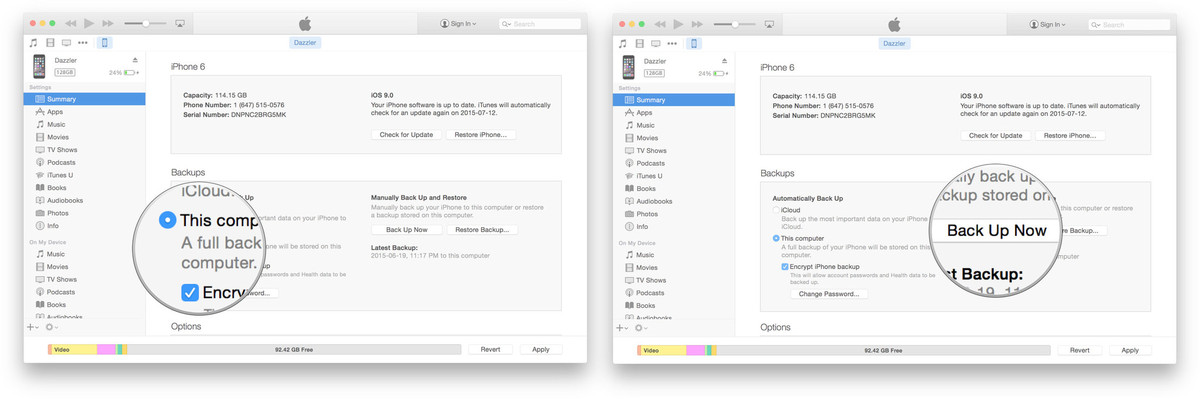Open Music library icon in right window toolbar
Viewport: 1200px width, 400px height.
pos(622,43)
